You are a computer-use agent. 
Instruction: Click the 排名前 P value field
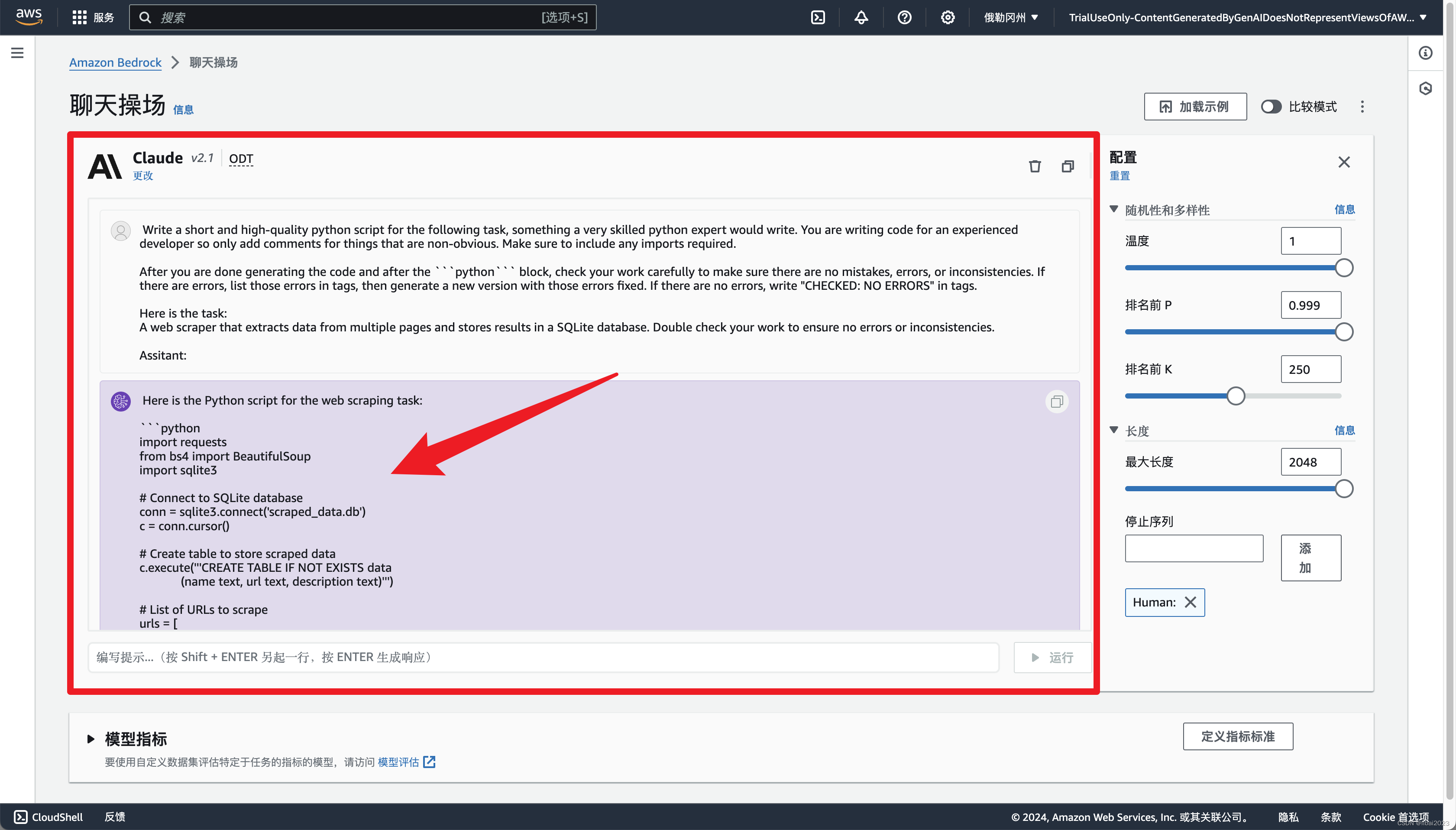point(1310,305)
